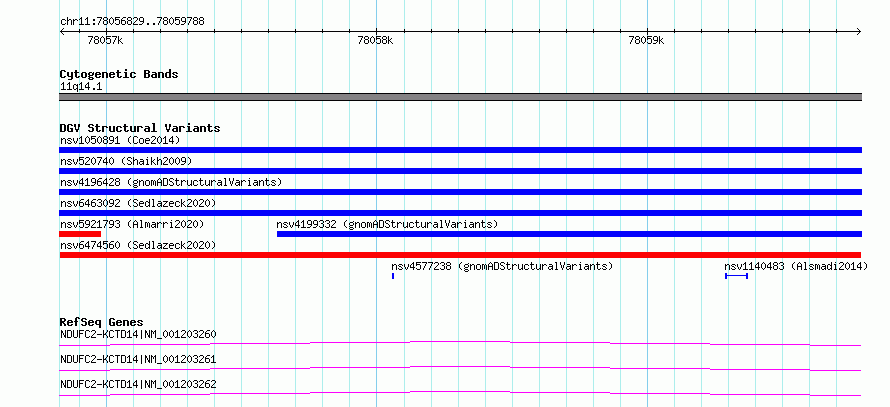
Task: Open nsv4577238 (gnomADStructuralVariants) label
Action: 502,266
